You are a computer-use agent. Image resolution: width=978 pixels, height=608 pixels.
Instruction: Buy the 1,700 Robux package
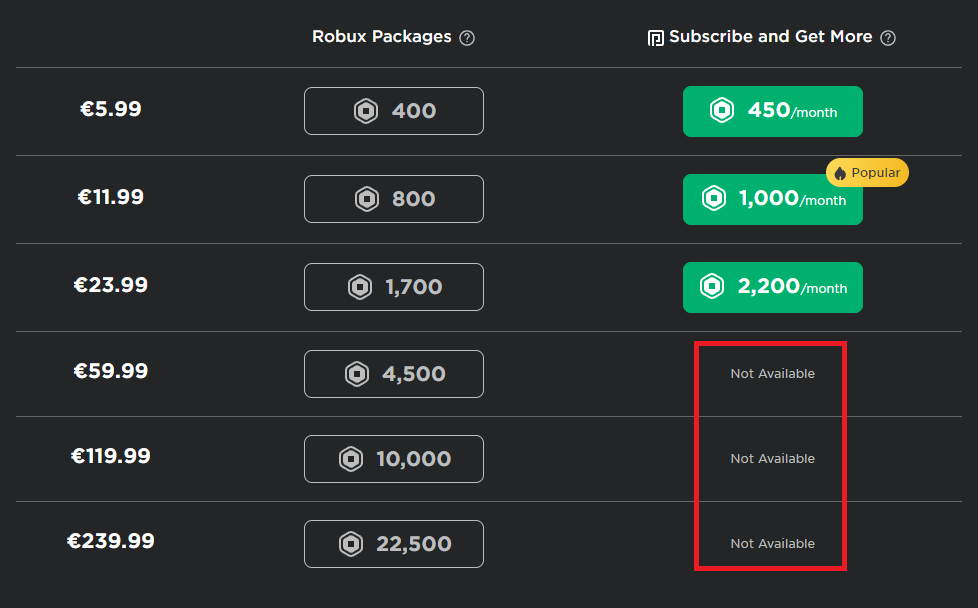[x=394, y=287]
